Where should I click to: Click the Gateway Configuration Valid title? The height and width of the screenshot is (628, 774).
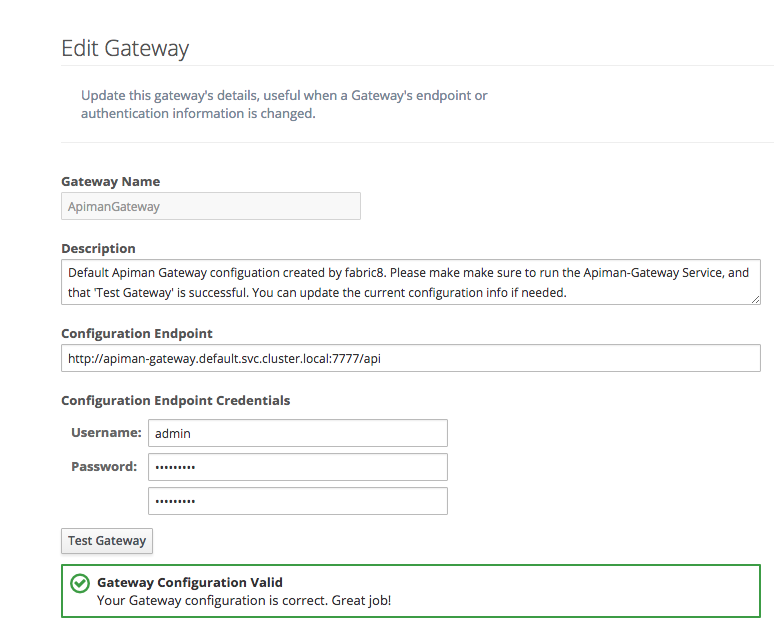pos(190,582)
